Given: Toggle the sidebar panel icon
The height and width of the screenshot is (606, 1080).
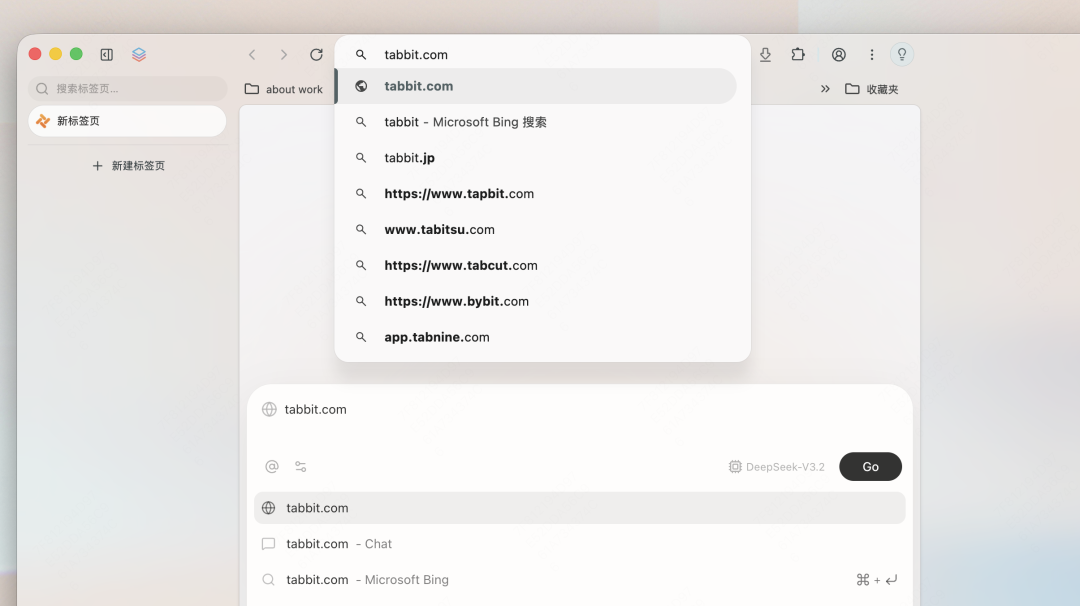Looking at the screenshot, I should 107,54.
